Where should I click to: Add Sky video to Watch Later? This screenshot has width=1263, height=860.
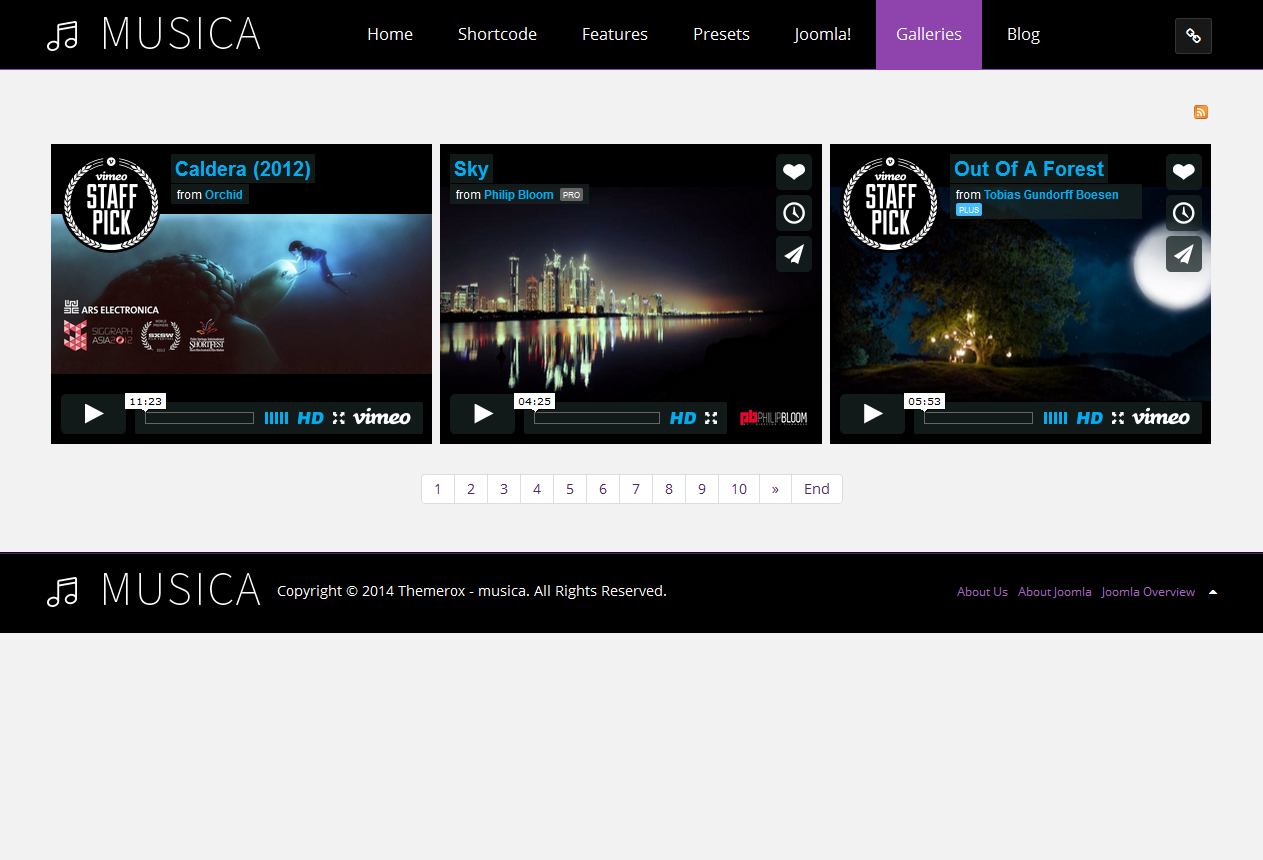click(x=793, y=213)
